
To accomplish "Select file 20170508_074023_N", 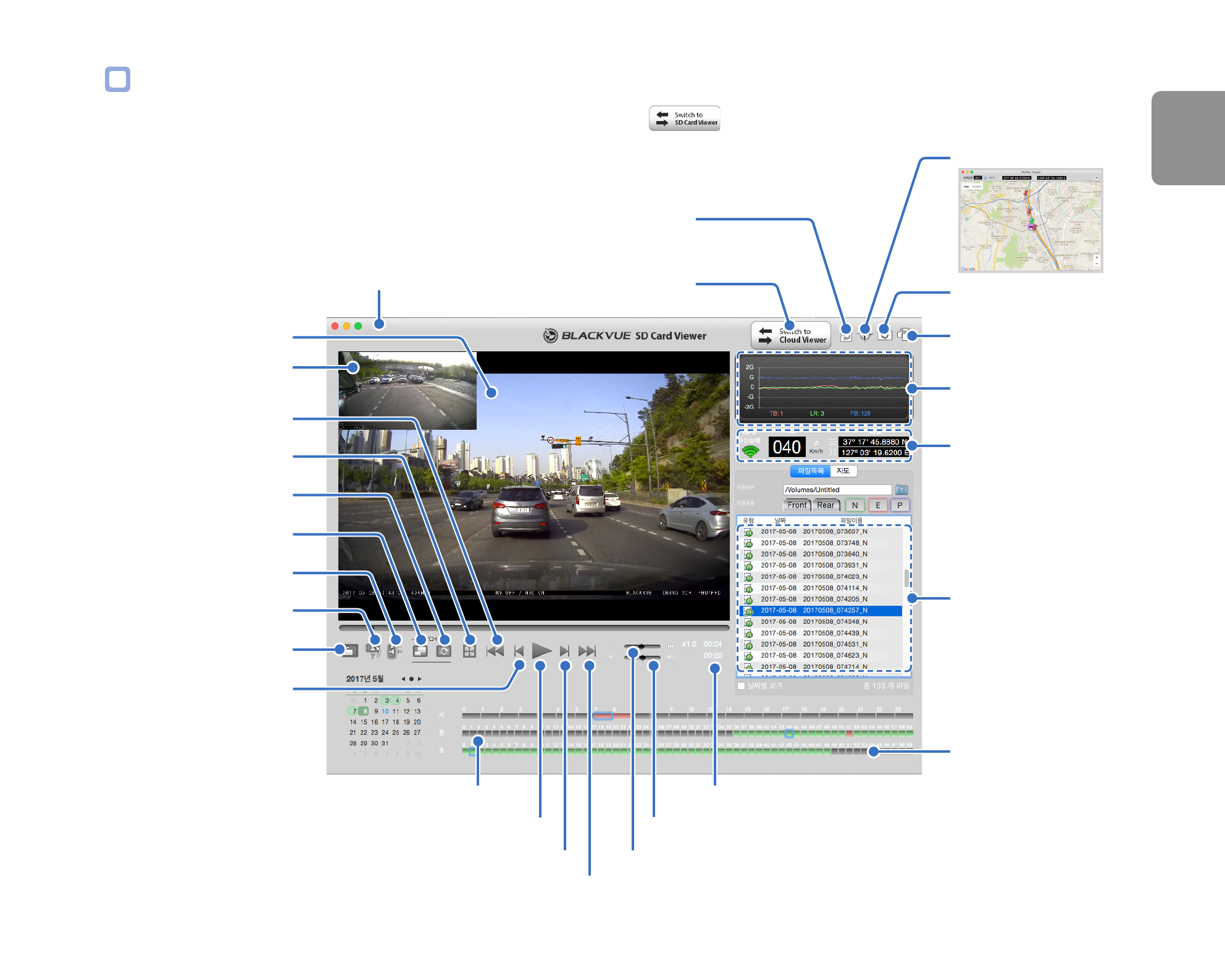I will click(821, 577).
